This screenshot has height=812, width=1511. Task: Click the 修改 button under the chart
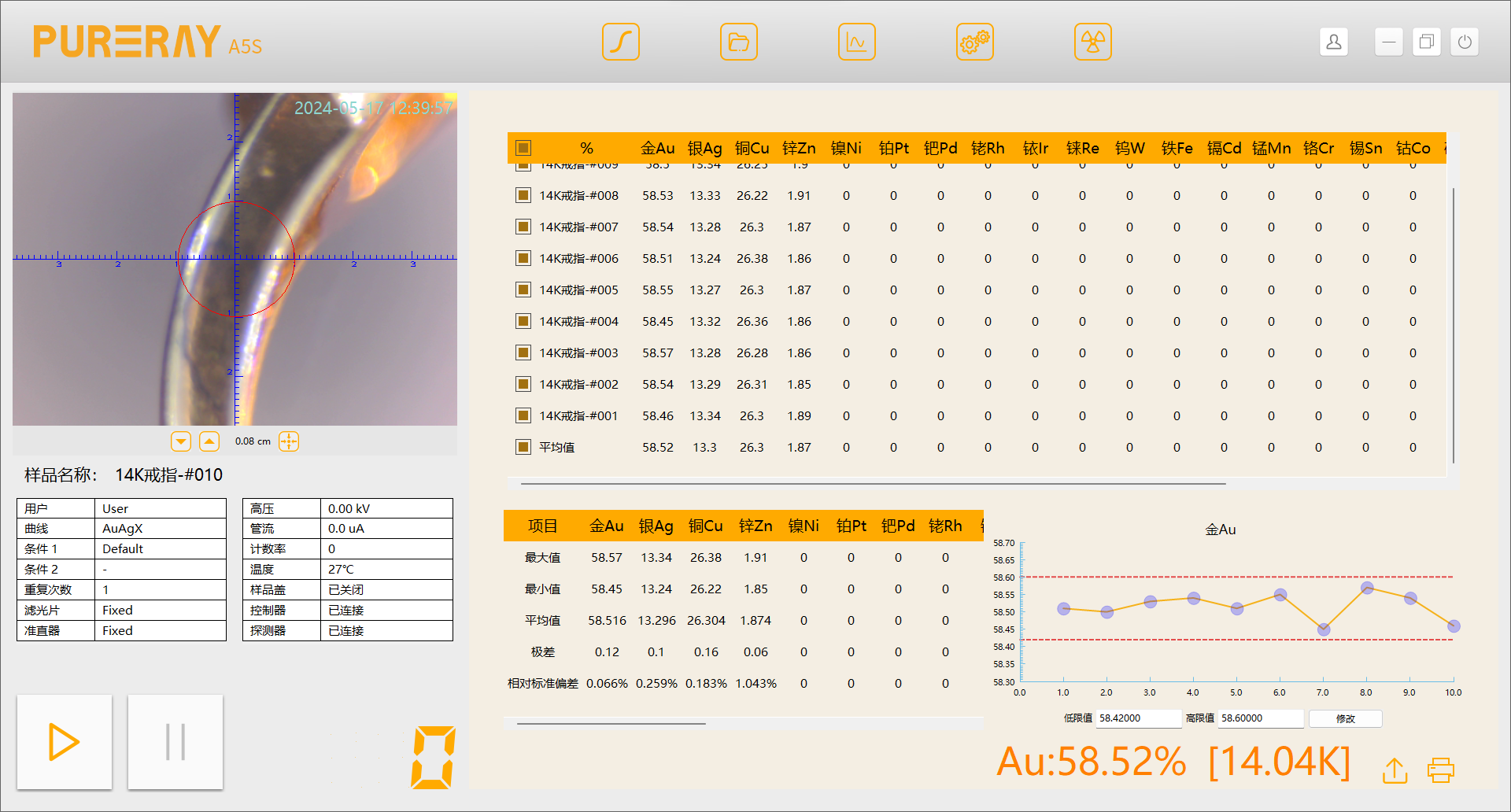tap(1346, 718)
